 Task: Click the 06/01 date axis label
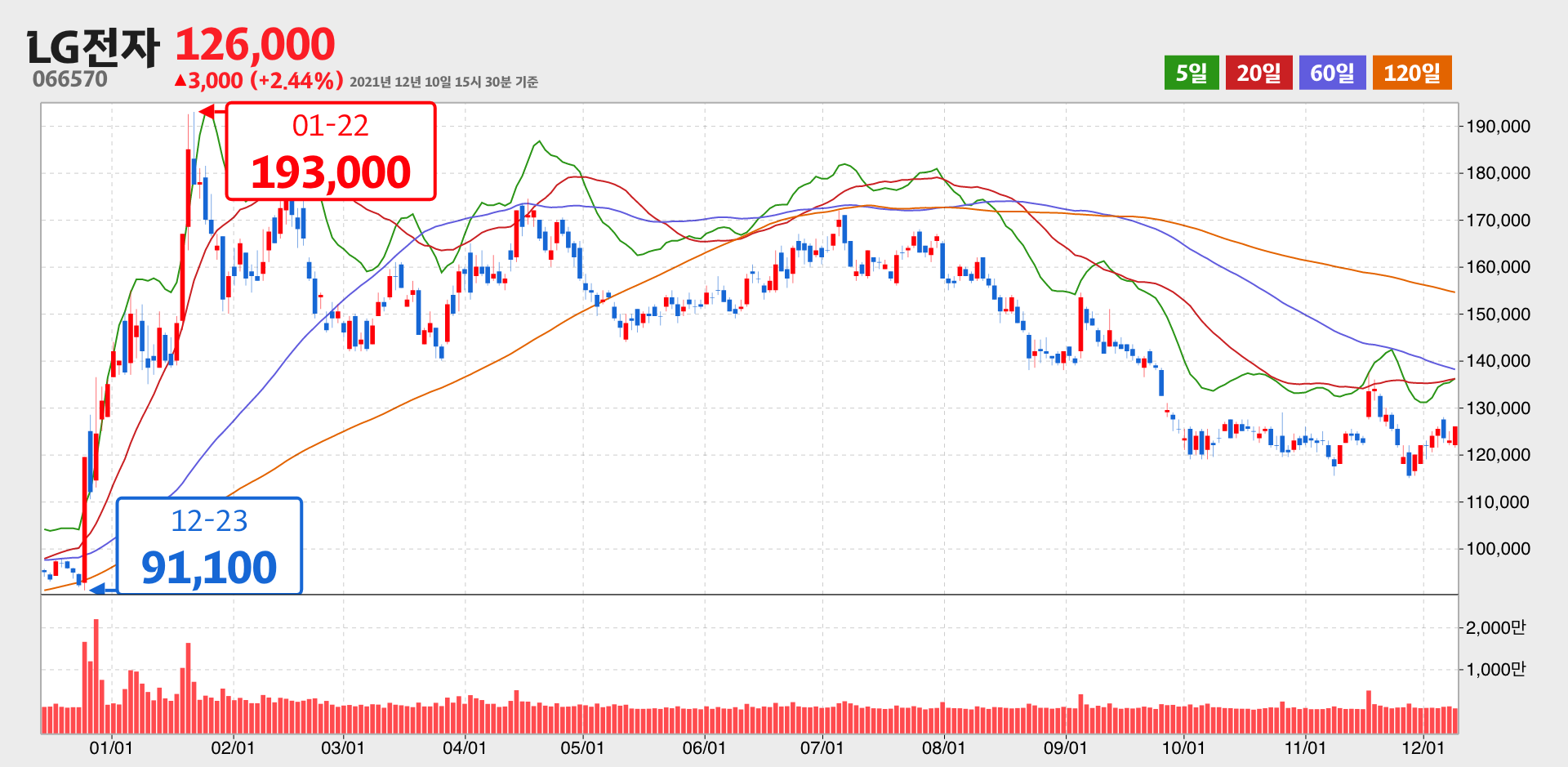pyautogui.click(x=704, y=748)
